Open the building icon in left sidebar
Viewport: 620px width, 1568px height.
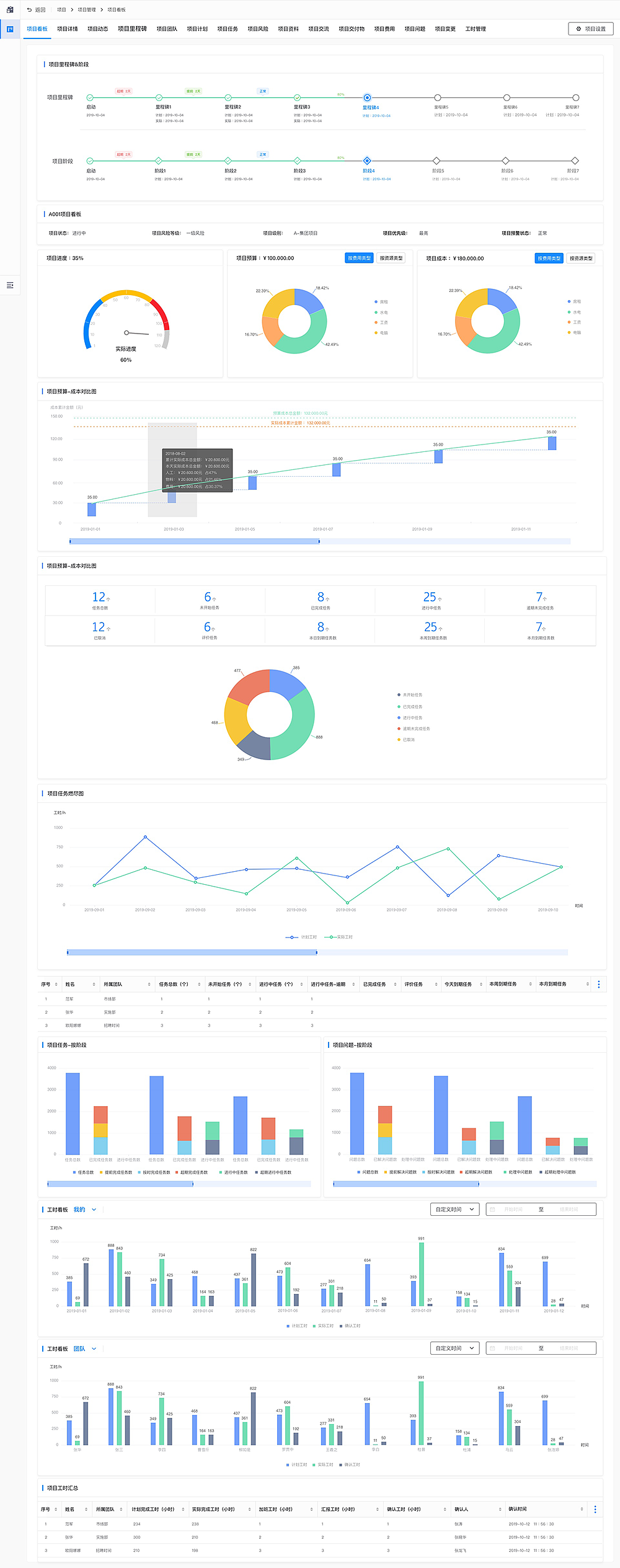coord(10,10)
